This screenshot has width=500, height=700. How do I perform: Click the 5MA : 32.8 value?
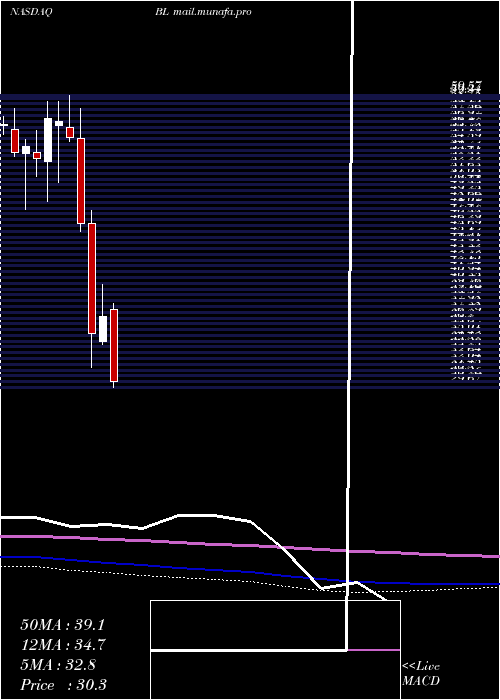click(58, 665)
